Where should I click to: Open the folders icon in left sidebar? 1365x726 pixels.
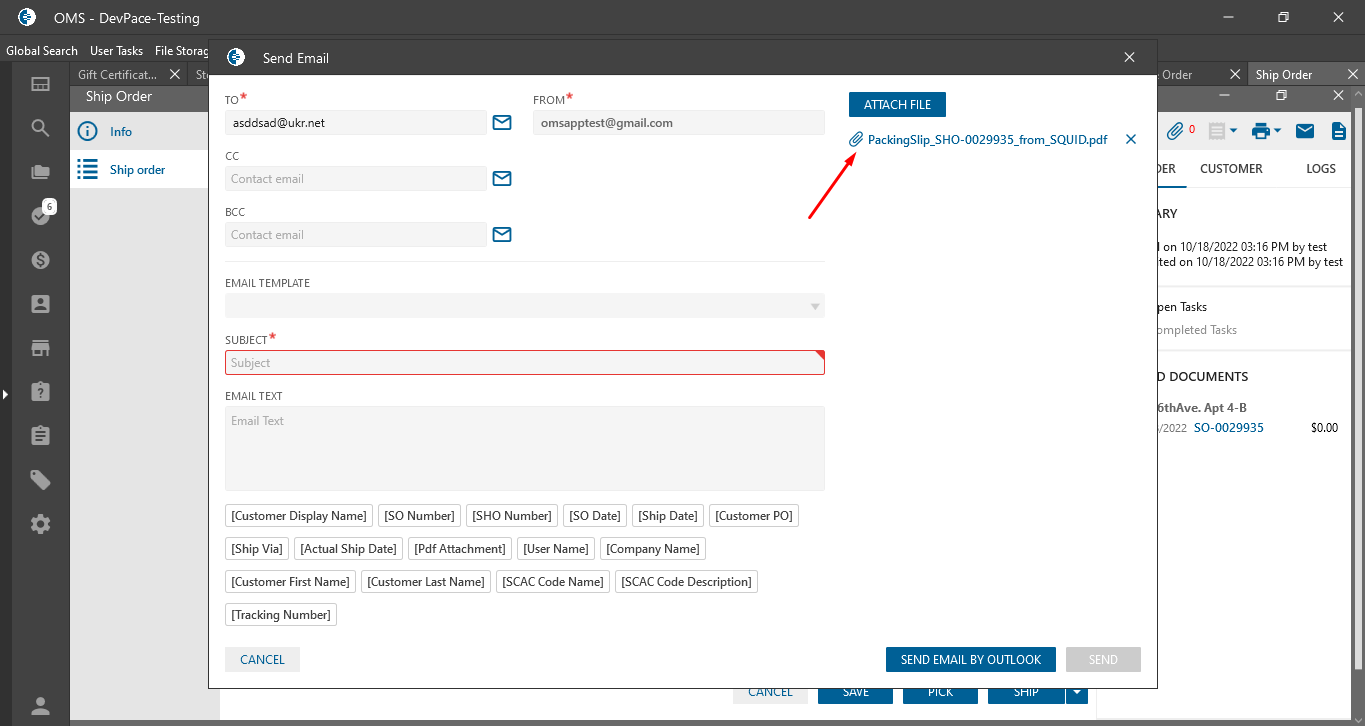[41, 172]
